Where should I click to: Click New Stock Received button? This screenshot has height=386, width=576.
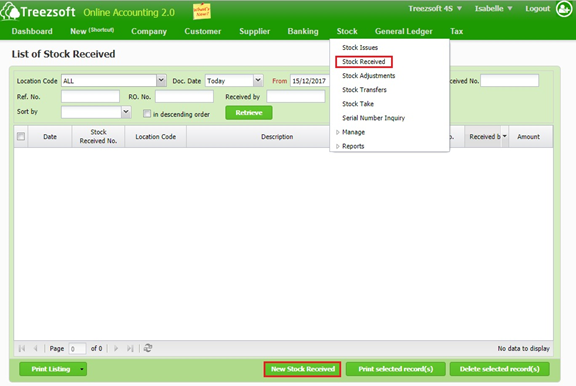[x=303, y=369]
